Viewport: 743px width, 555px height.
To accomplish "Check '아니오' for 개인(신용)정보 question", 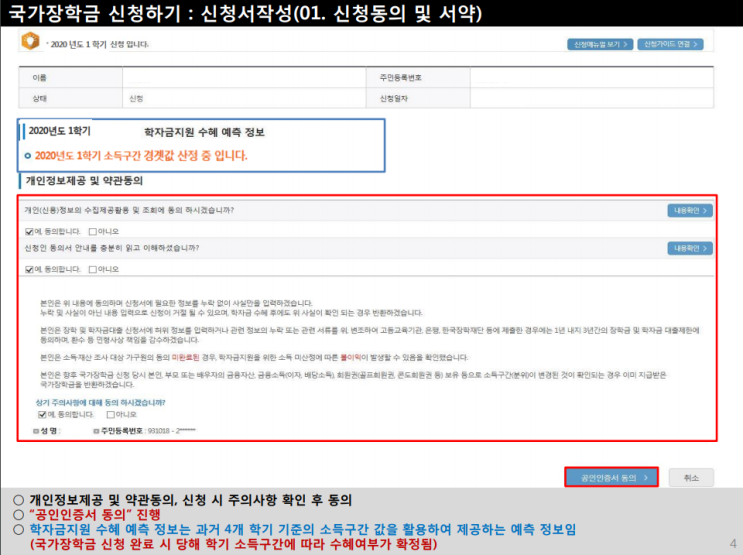I will coord(93,232).
